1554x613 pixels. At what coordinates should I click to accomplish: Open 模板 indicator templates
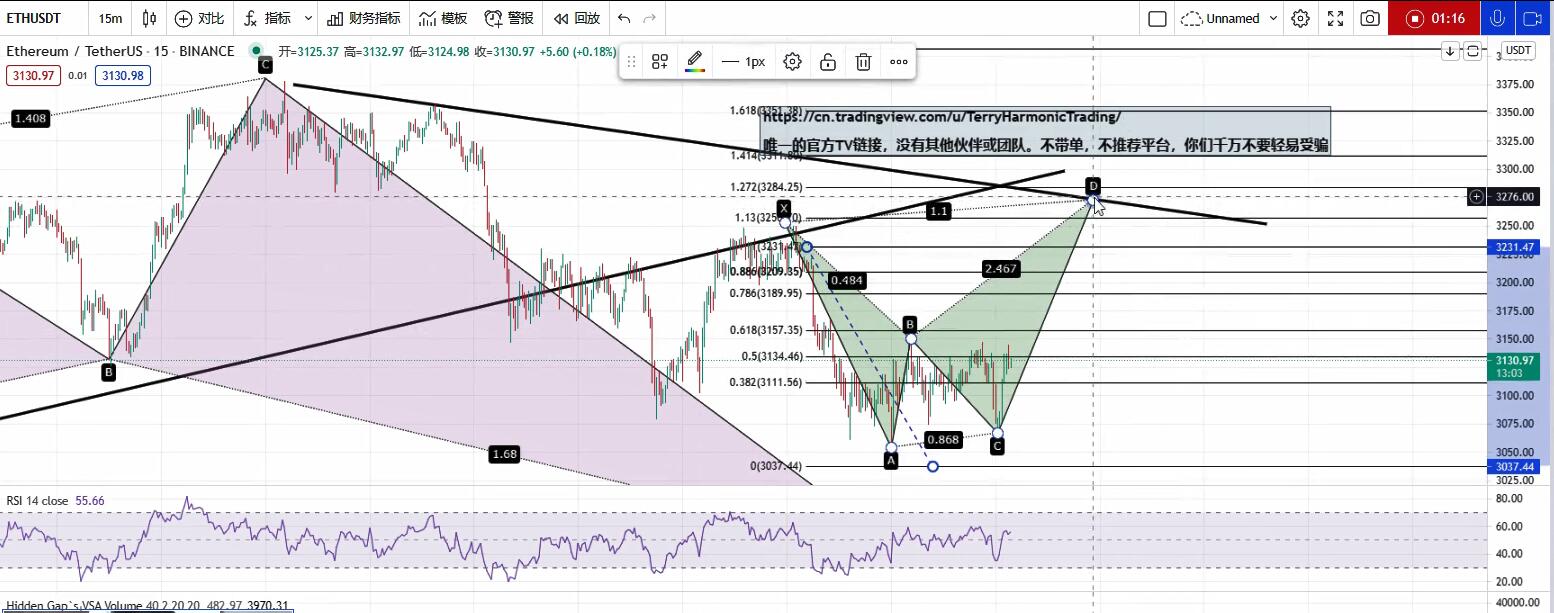(x=443, y=18)
